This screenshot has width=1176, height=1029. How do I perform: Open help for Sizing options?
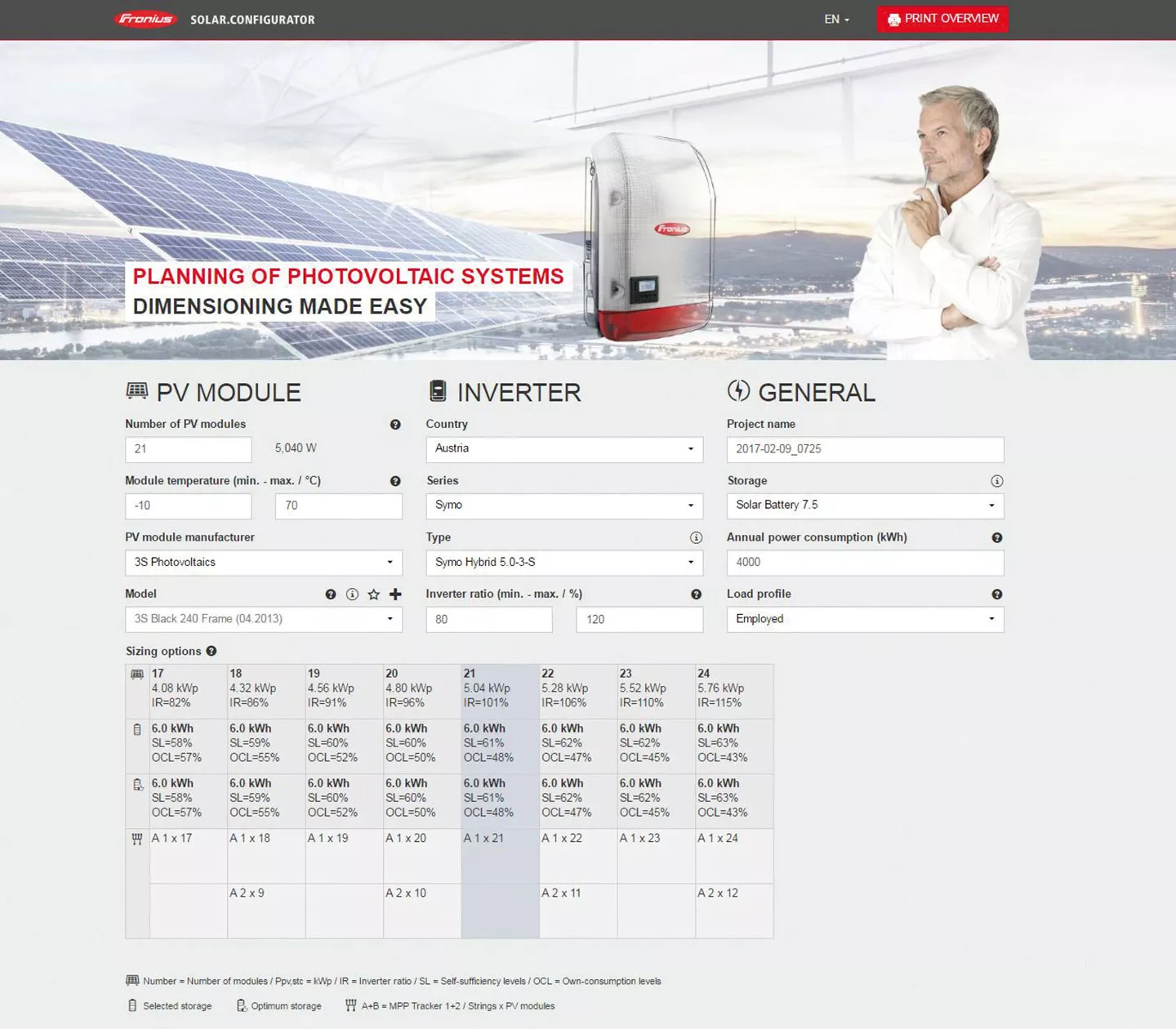[x=212, y=651]
